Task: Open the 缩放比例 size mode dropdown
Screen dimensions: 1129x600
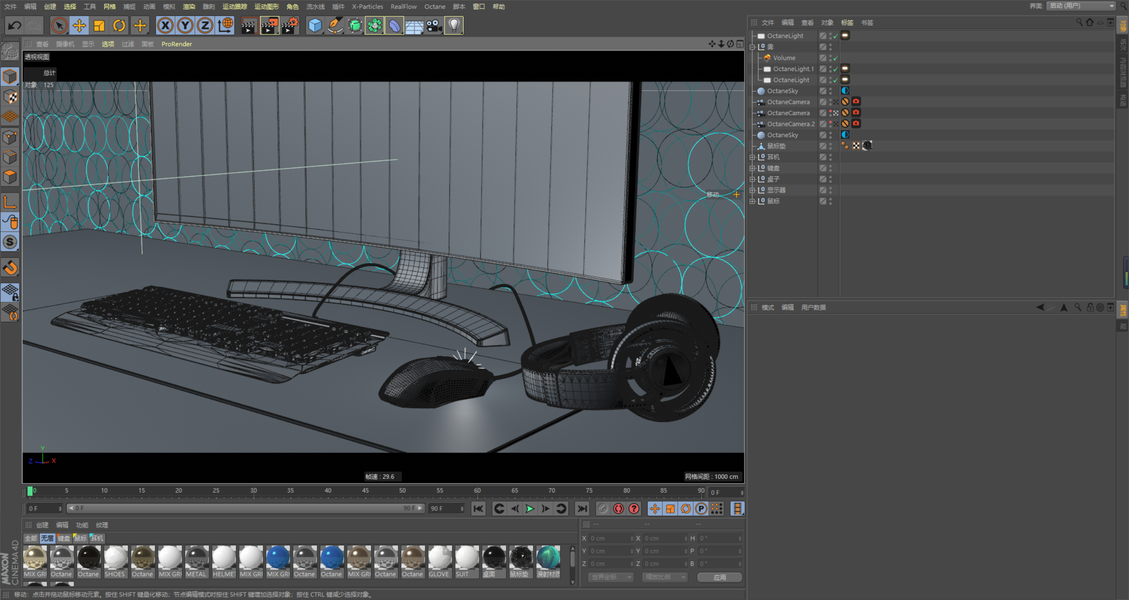Action: (x=665, y=577)
